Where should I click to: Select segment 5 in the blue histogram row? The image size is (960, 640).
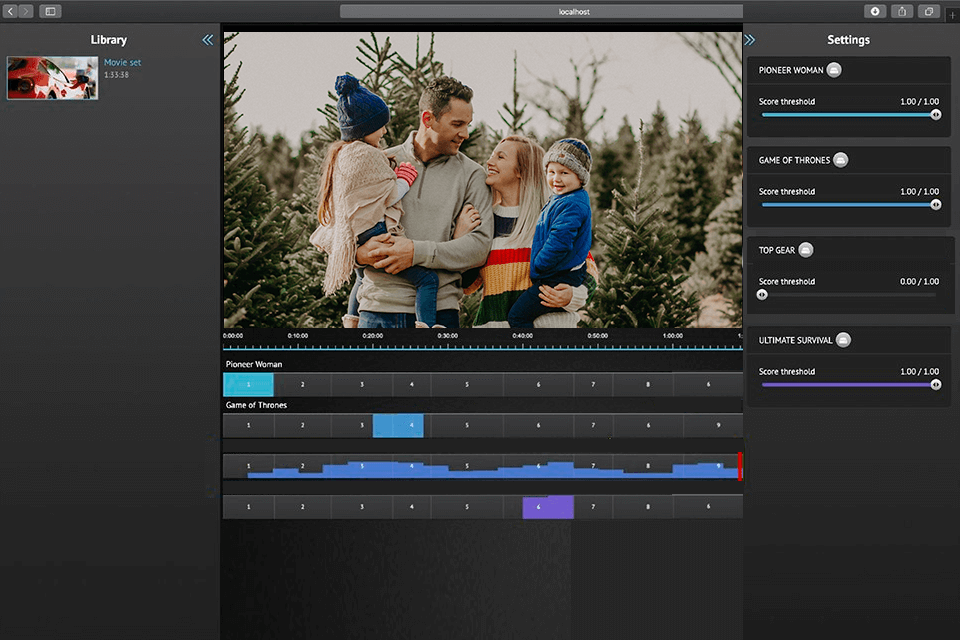[467, 466]
